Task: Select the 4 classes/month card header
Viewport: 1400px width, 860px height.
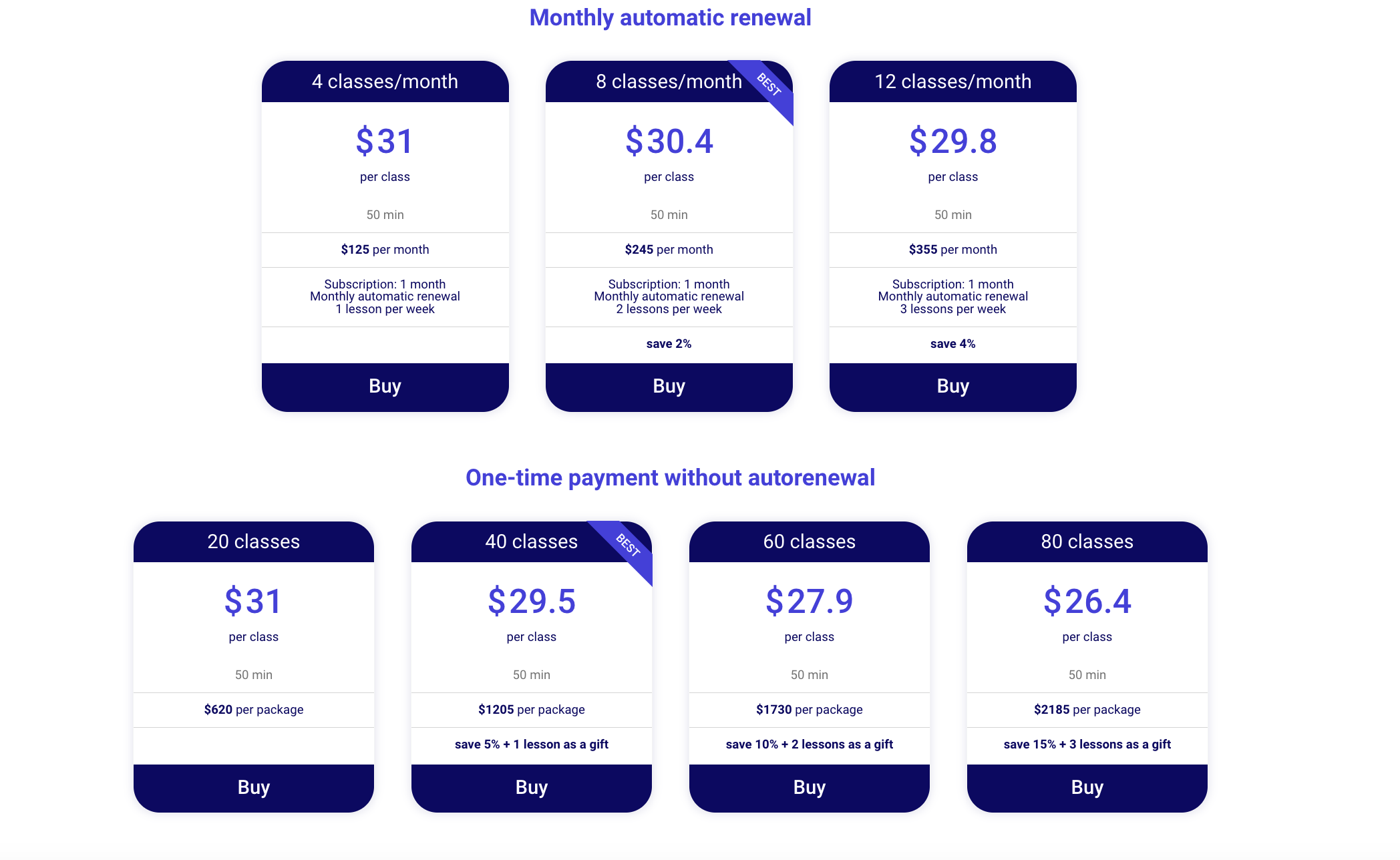Action: [x=385, y=81]
